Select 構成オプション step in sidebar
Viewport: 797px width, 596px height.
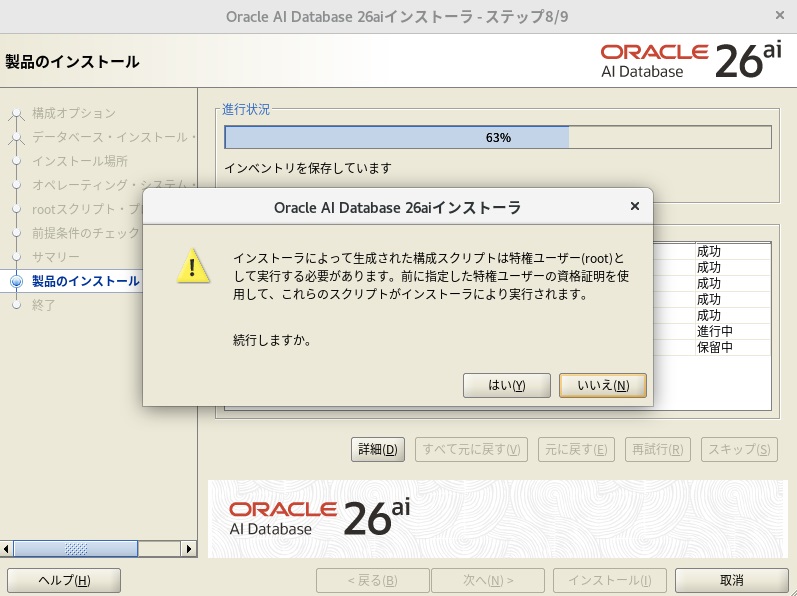(74, 113)
